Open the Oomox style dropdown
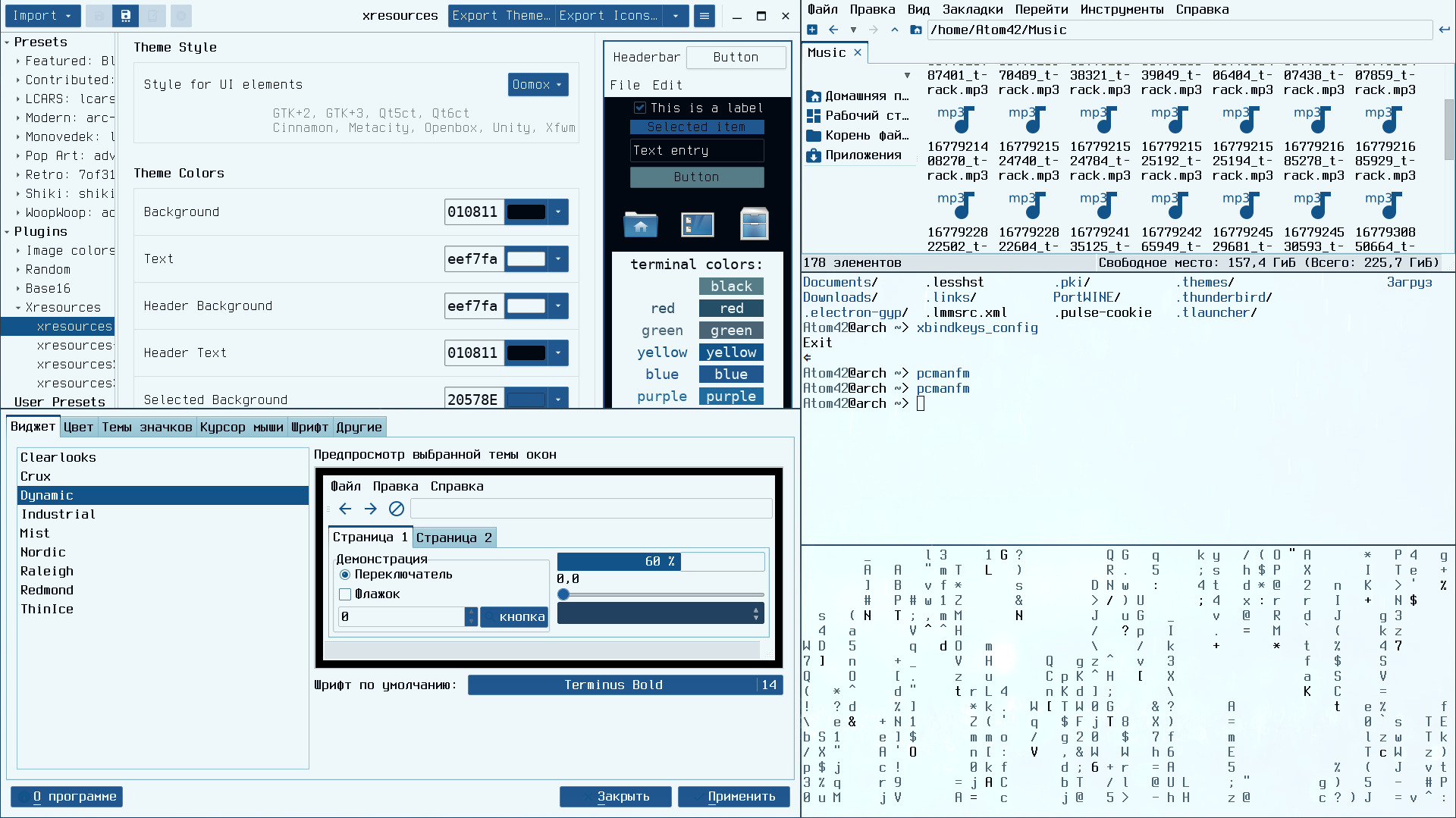Image resolution: width=1456 pixels, height=818 pixels. coord(538,84)
